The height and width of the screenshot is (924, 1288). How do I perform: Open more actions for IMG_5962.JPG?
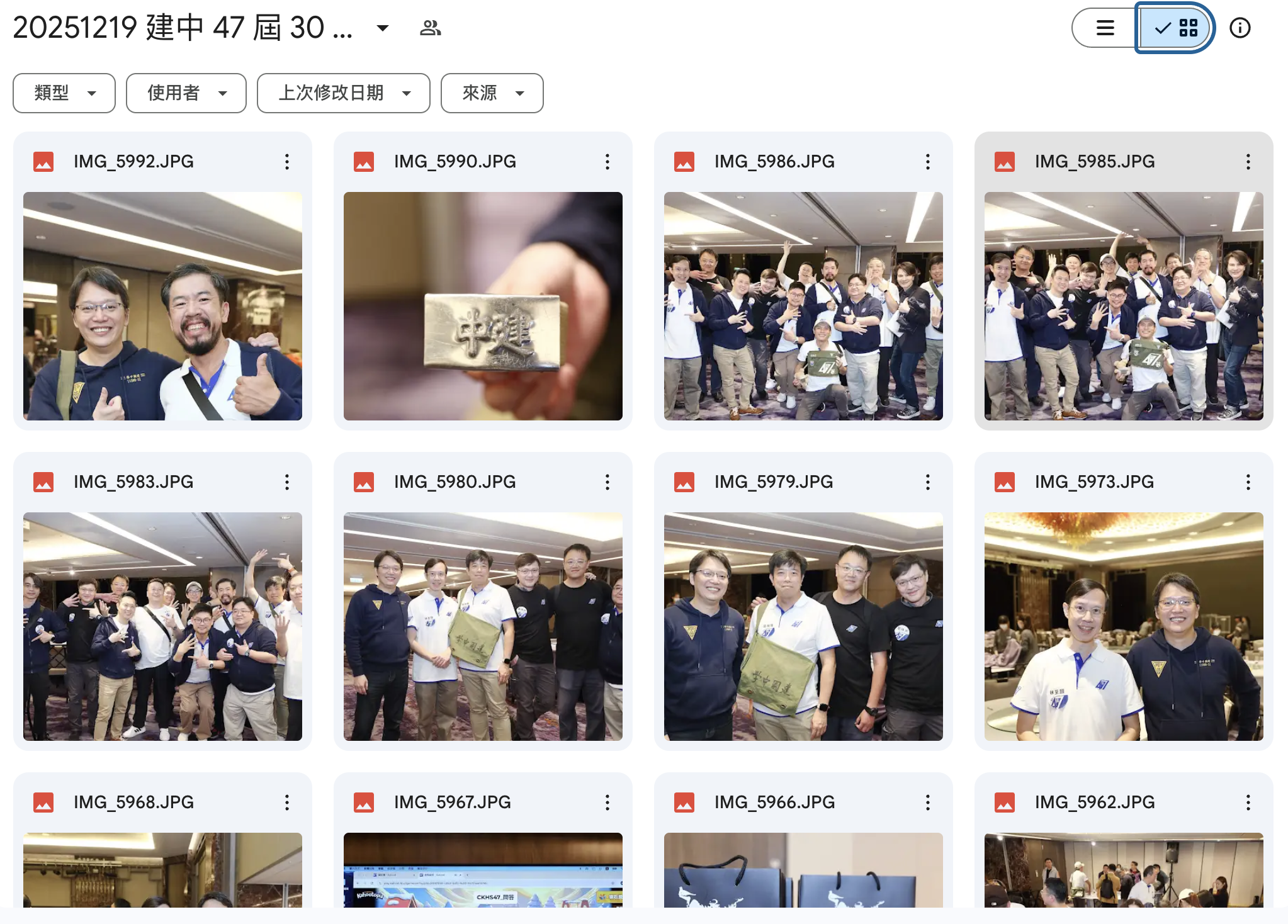pos(1248,803)
